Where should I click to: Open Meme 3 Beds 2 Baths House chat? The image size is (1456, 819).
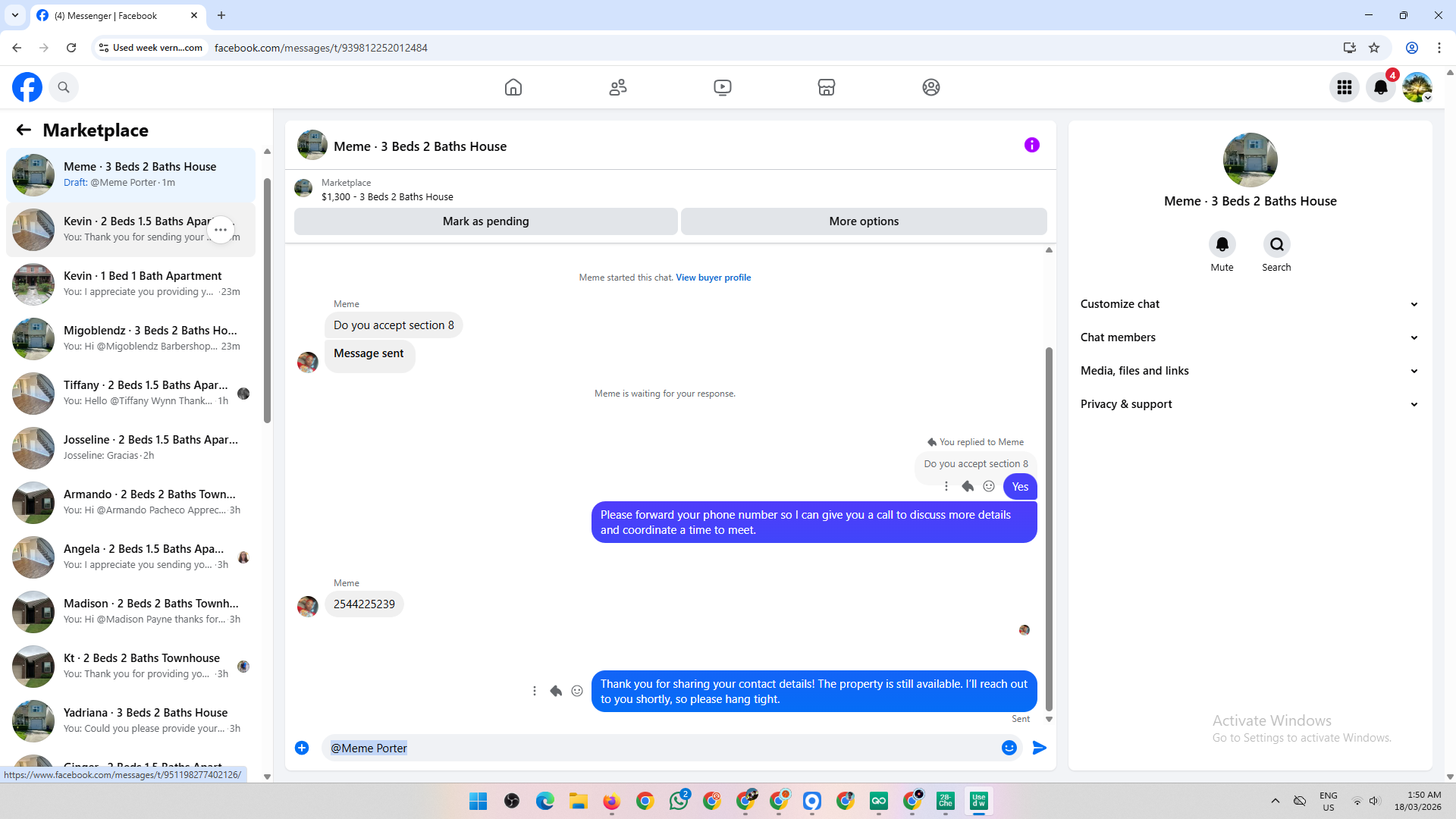(x=131, y=175)
